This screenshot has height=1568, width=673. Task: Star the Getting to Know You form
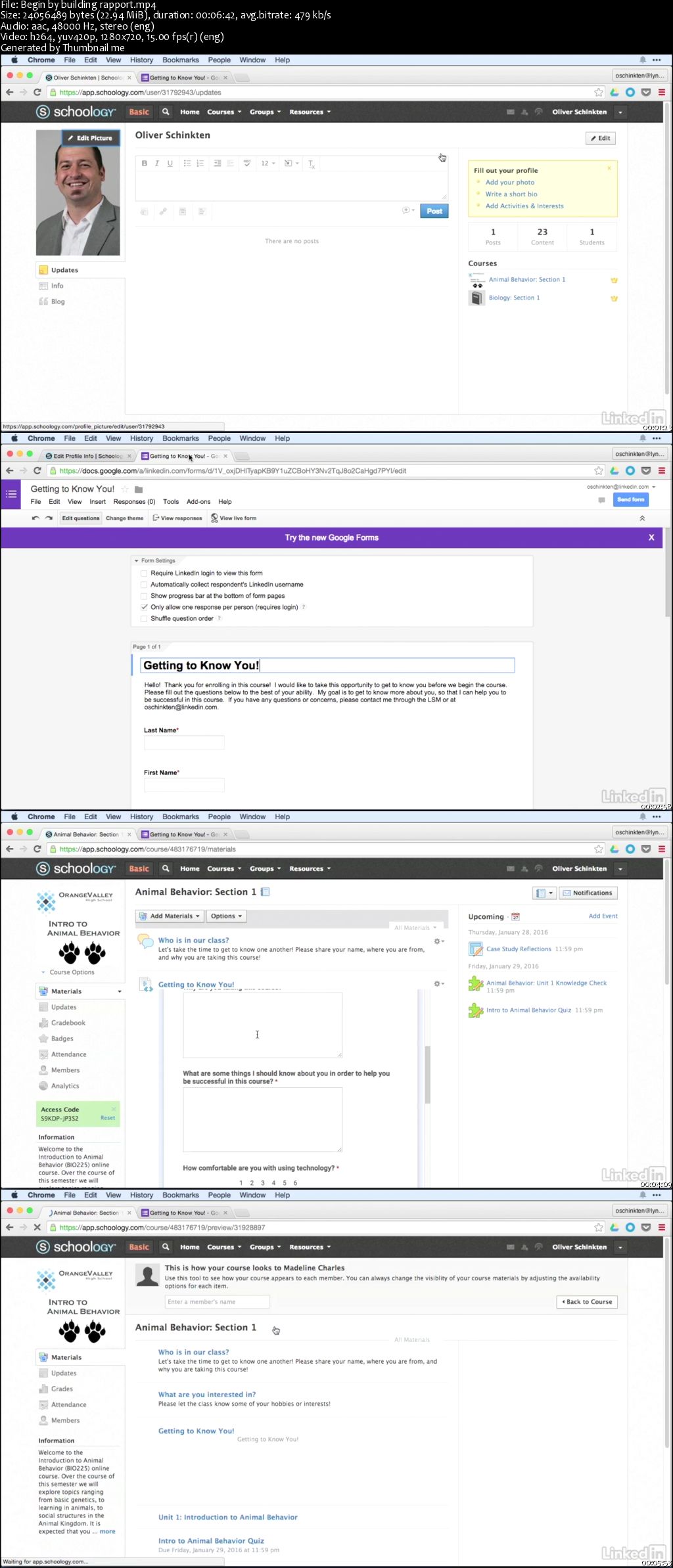point(125,489)
